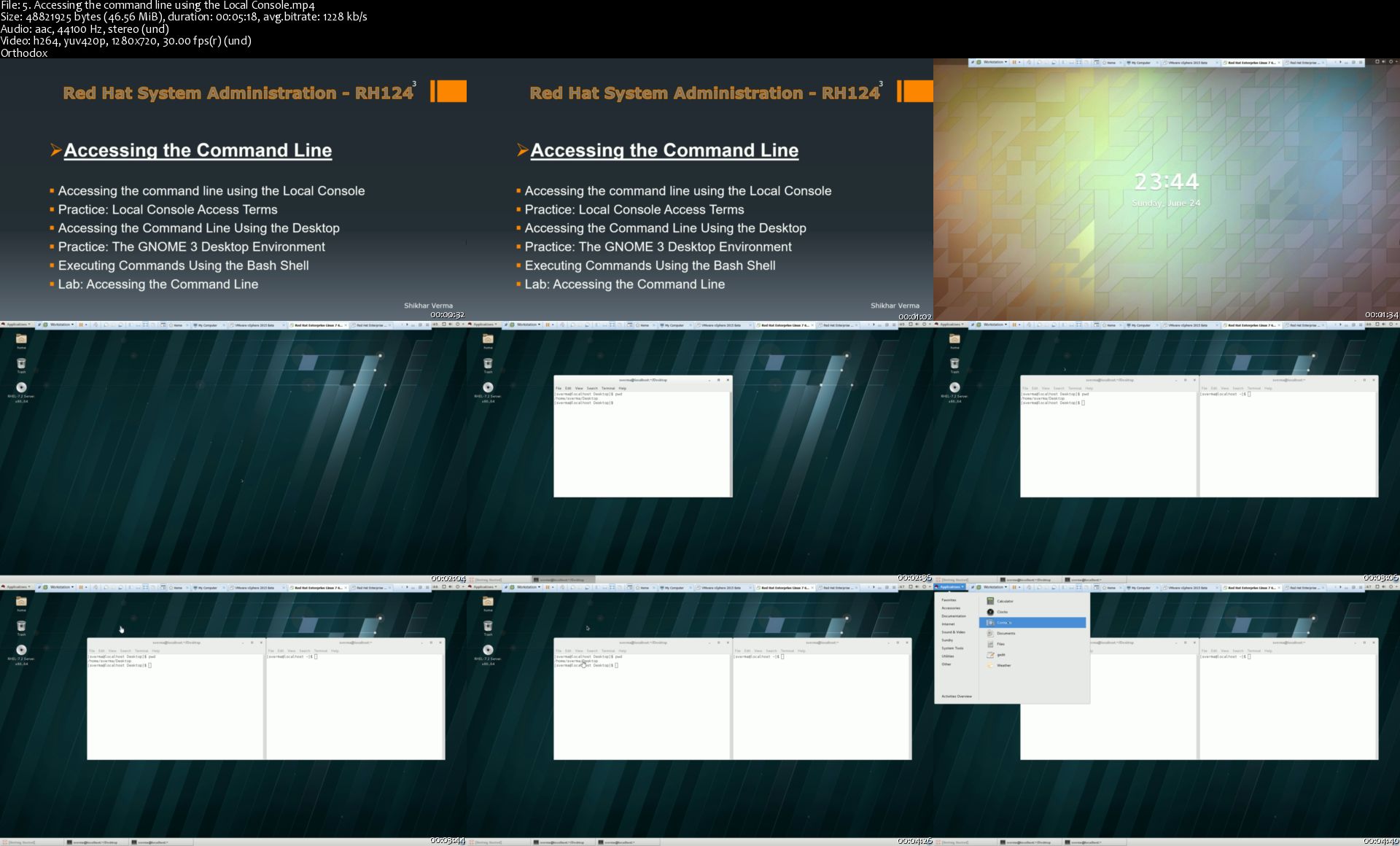Click 'Practice: Local Console Access Terms' on 00:00:32 slide
The width and height of the screenshot is (1400, 846).
pos(168,209)
